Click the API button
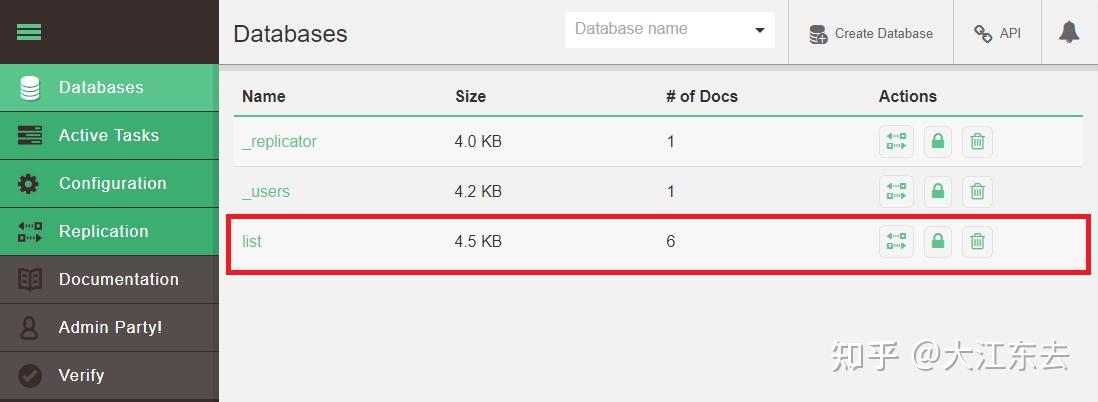 997,33
